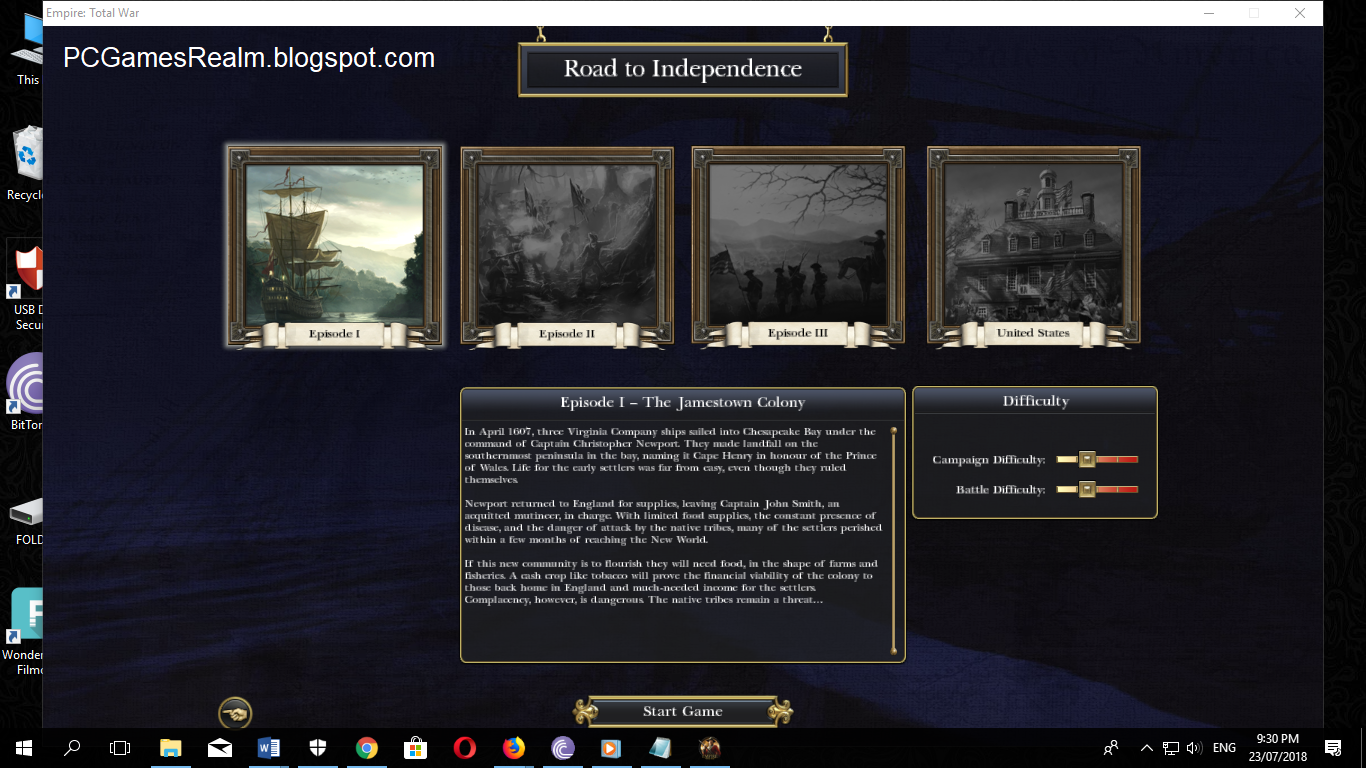Open Microsoft Store from taskbar
This screenshot has height=768, width=1366.
416,748
